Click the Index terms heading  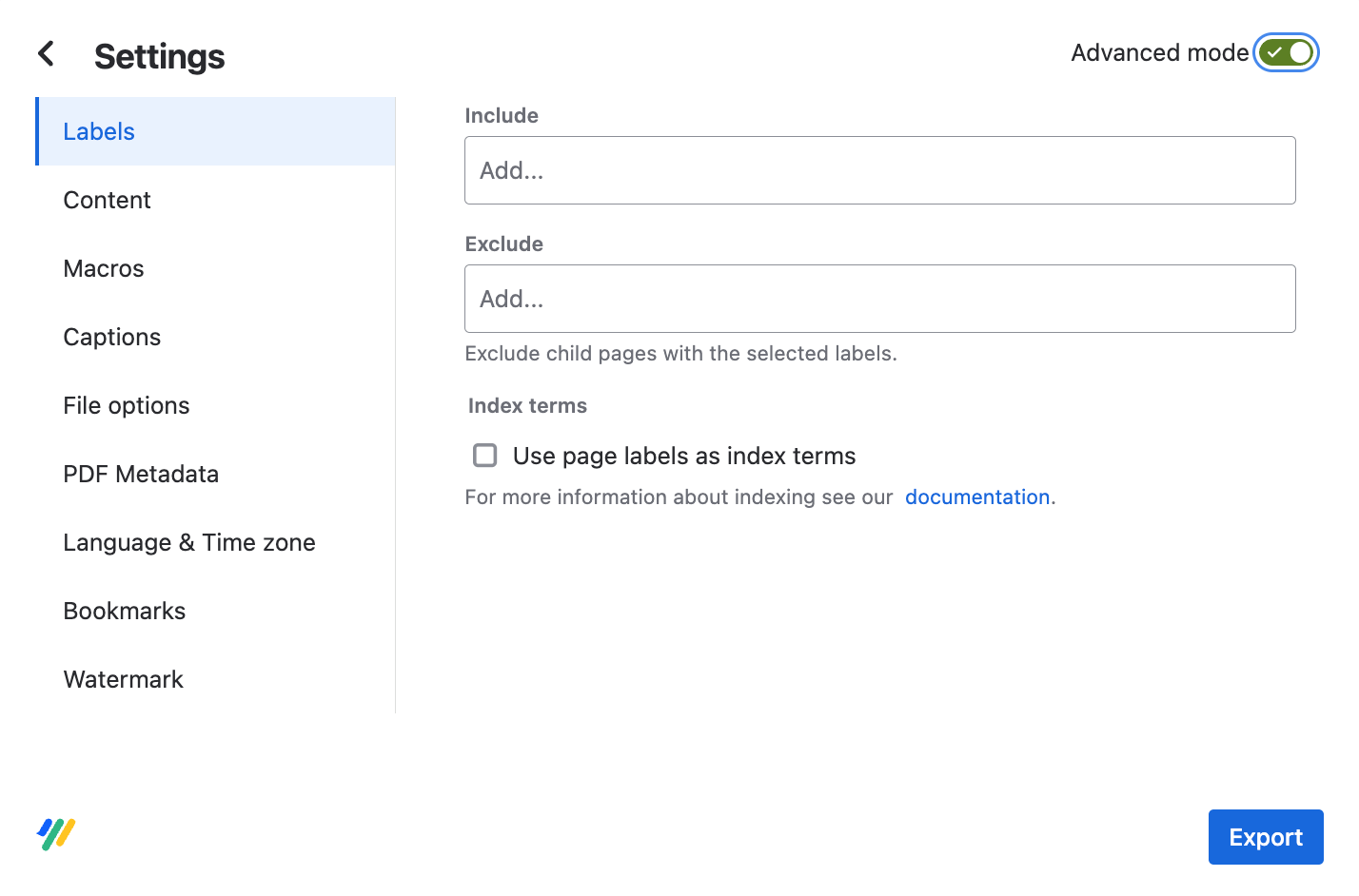(527, 406)
